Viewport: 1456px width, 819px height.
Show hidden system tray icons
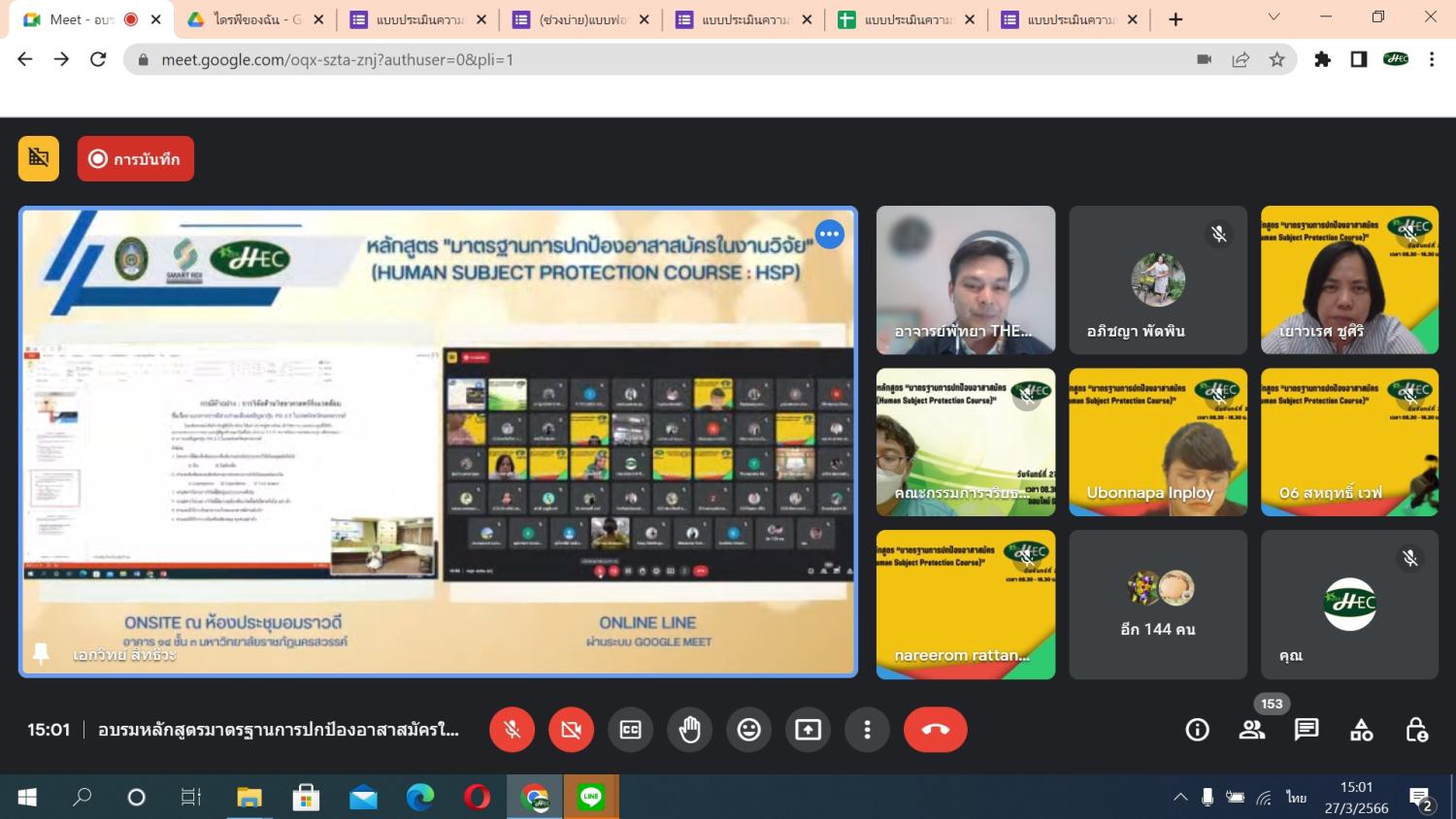(x=1180, y=798)
